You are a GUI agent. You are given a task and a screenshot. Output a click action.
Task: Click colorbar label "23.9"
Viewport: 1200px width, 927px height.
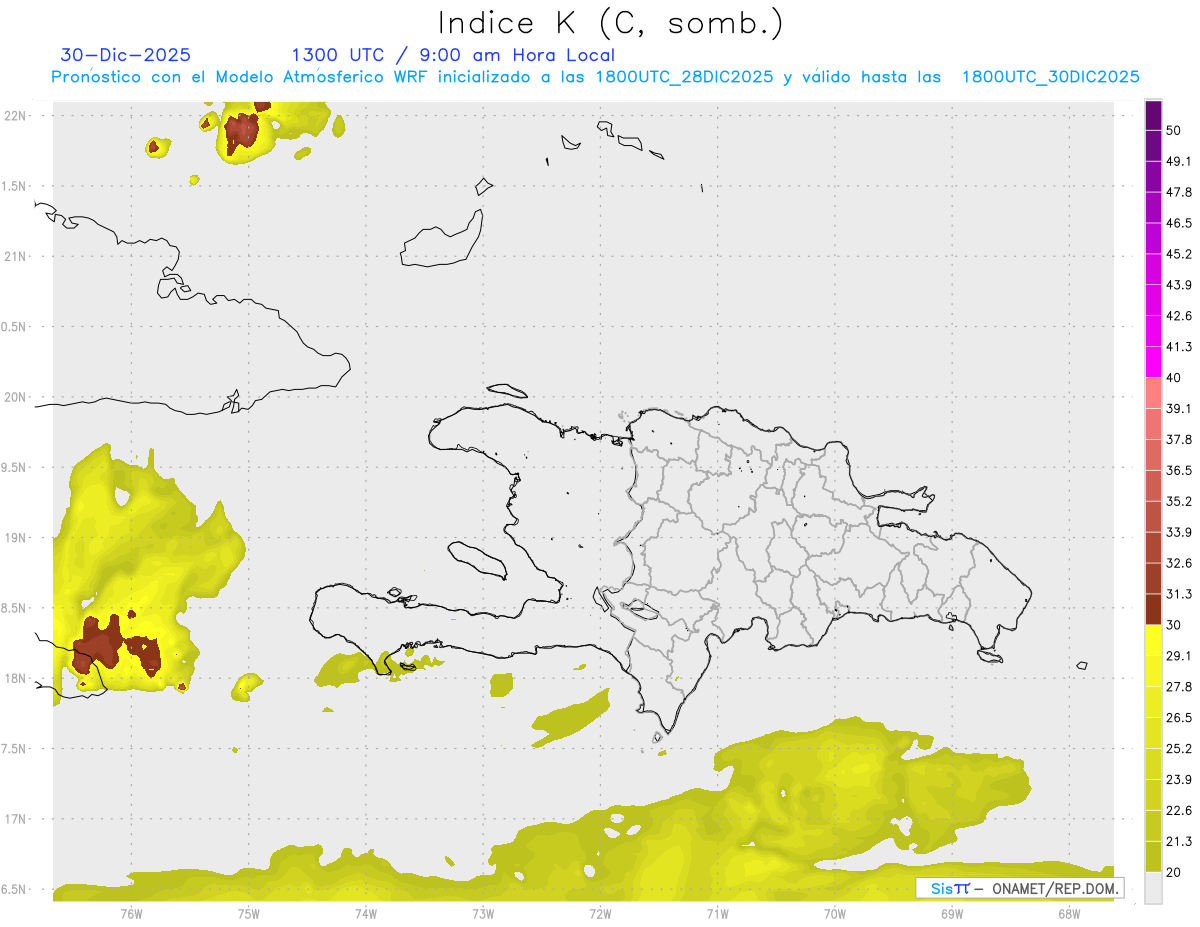(x=1179, y=780)
